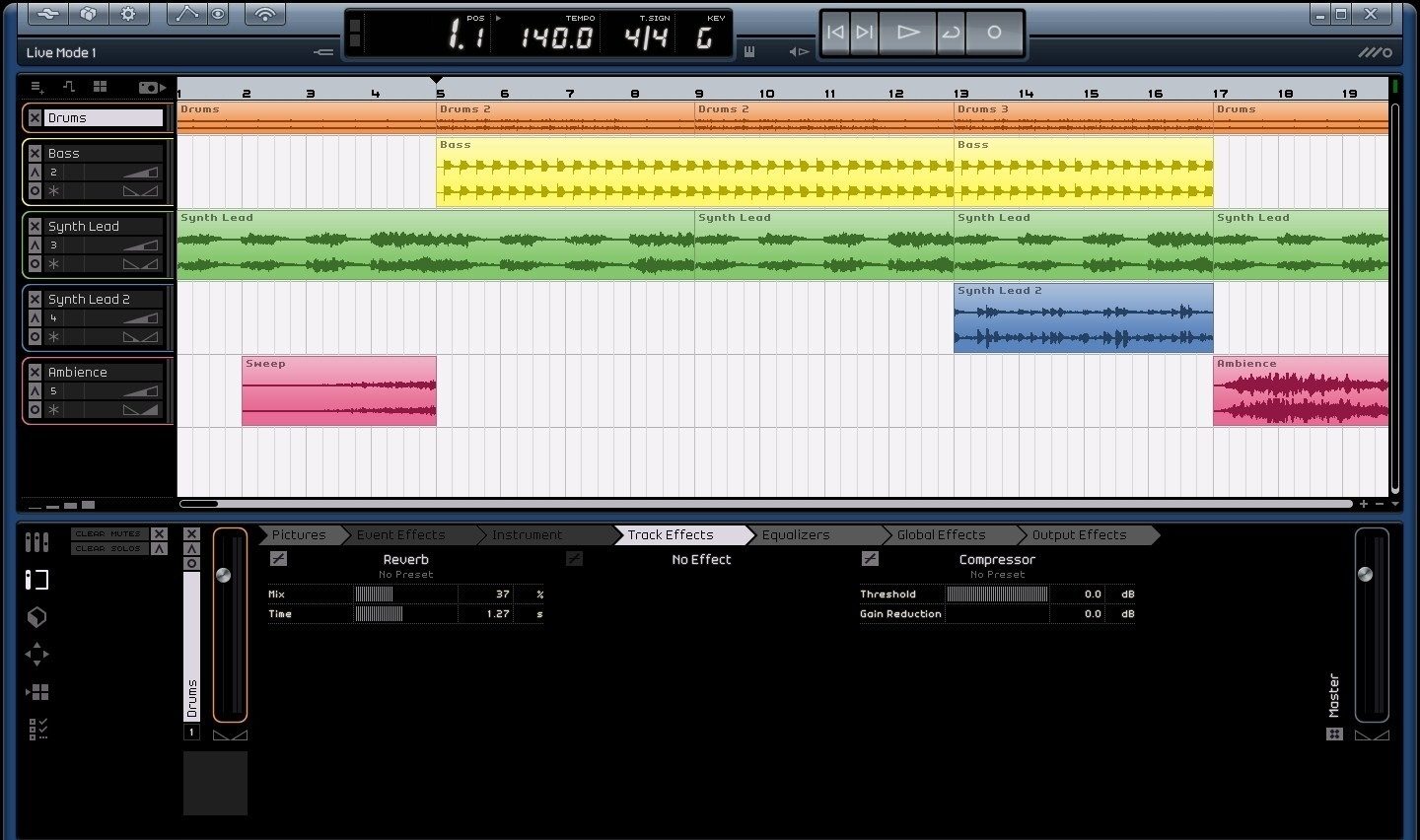Click the freeze asterisk on Synth Lead track
Screen dimensions: 1420x840
tap(54, 263)
